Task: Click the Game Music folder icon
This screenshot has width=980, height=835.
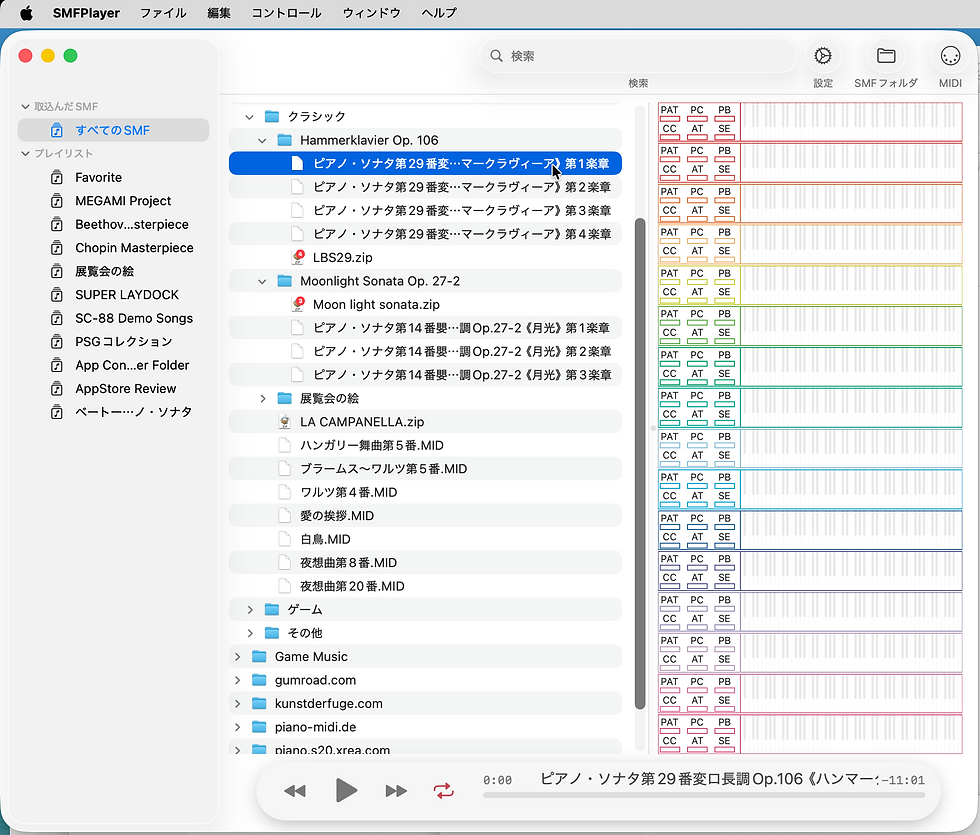Action: 259,656
